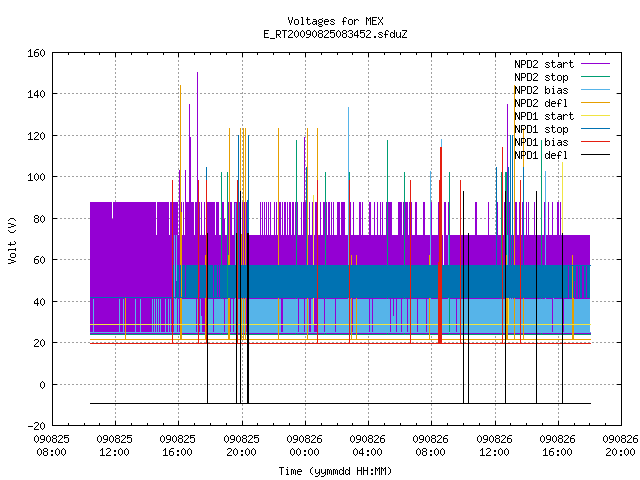Click the black NPD1 defl legend line
Screen dimensions: 640x480
tap(595, 155)
